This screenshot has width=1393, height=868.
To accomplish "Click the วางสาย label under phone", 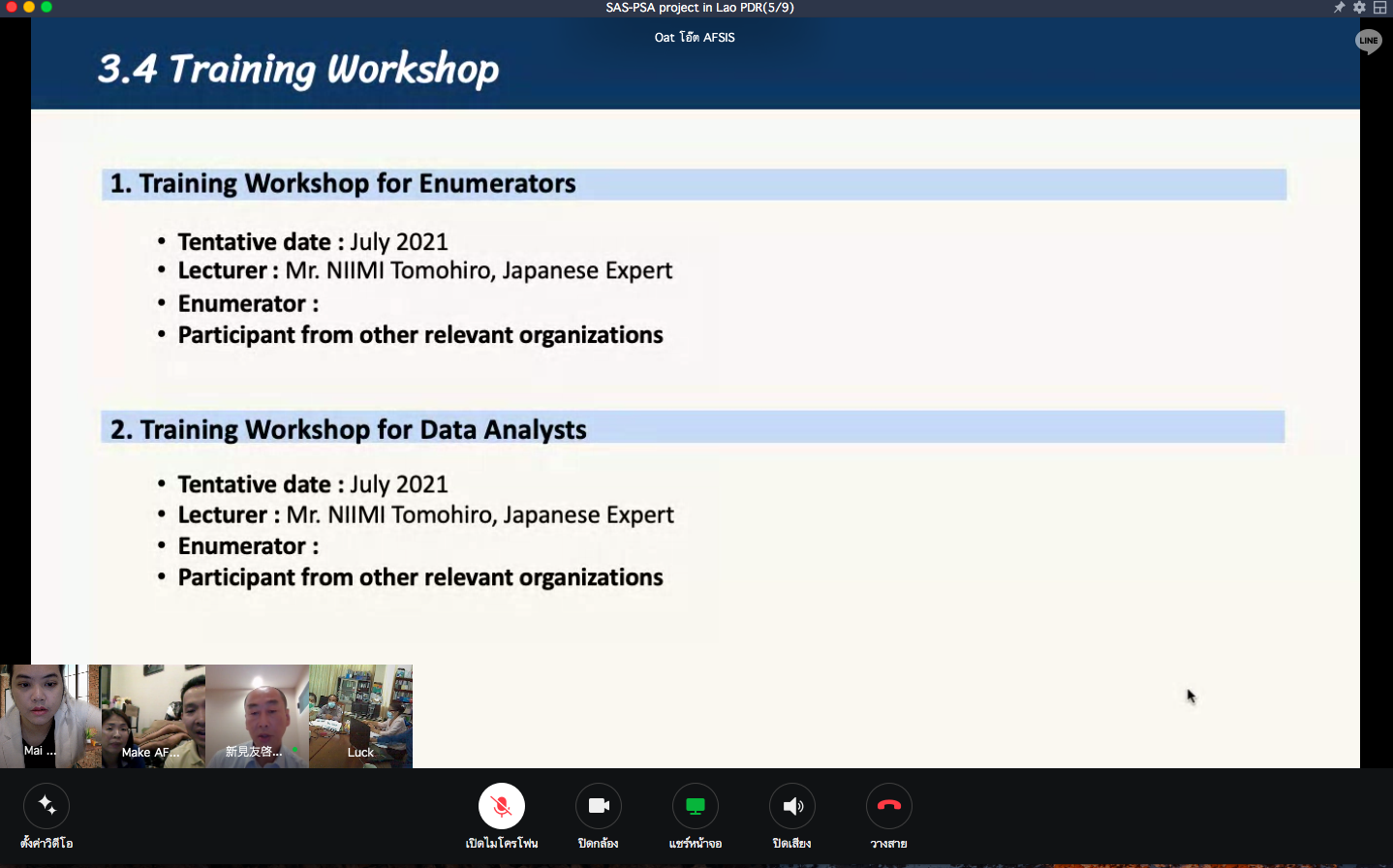I will [x=889, y=844].
